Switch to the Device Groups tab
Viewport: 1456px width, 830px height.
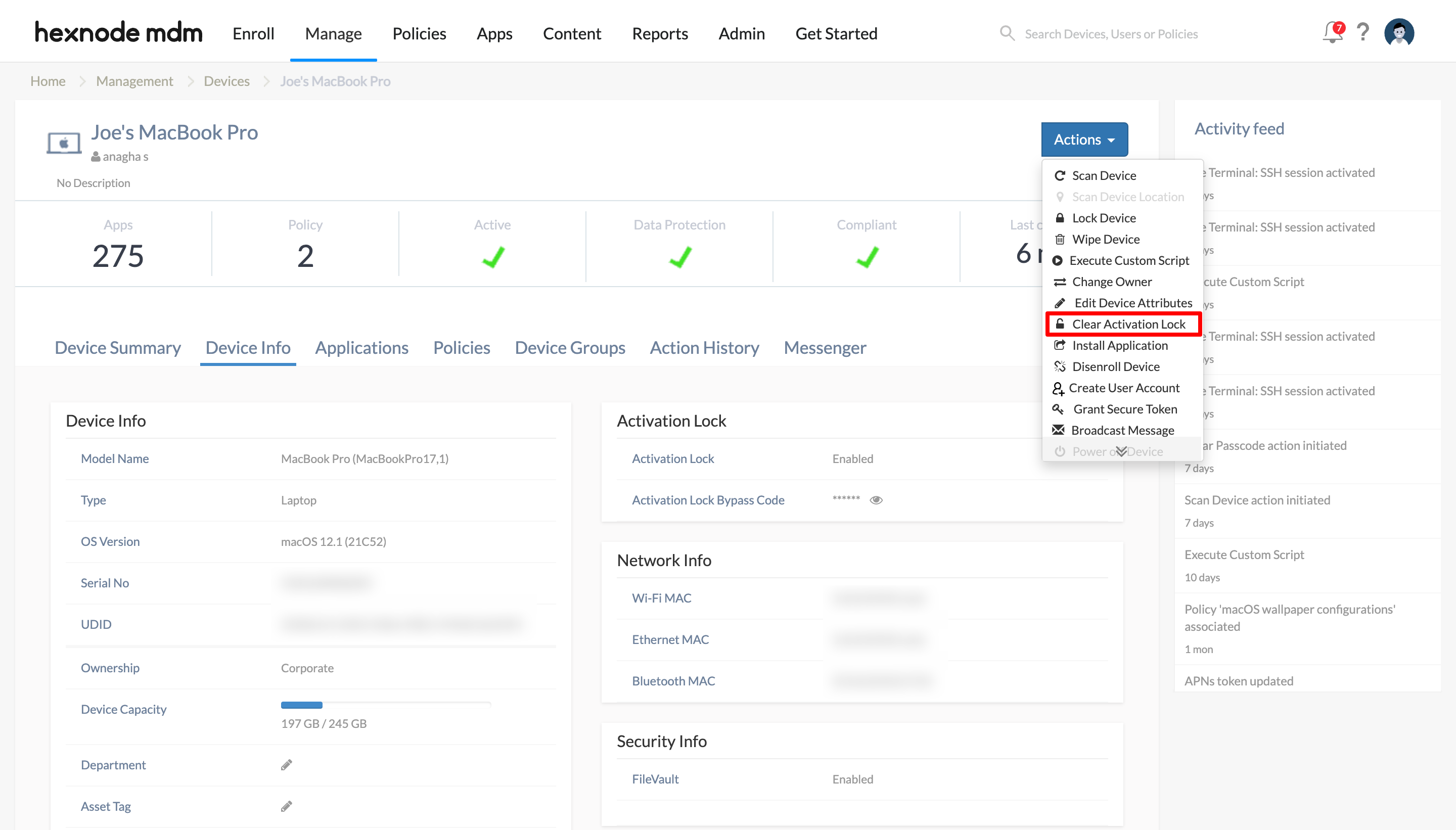point(570,348)
